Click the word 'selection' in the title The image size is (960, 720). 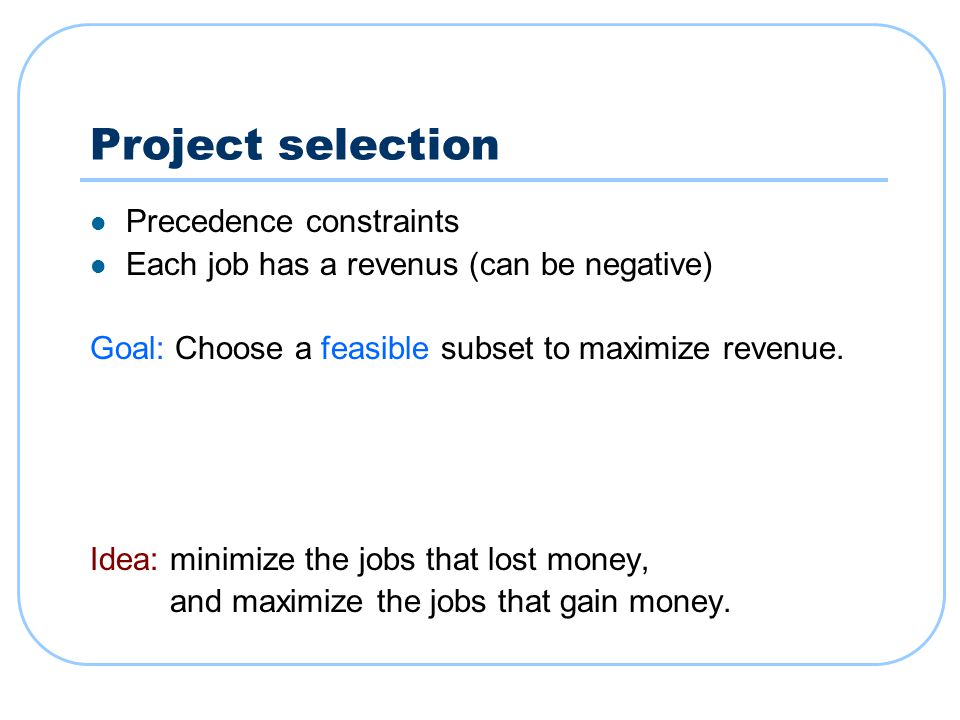[x=389, y=145]
